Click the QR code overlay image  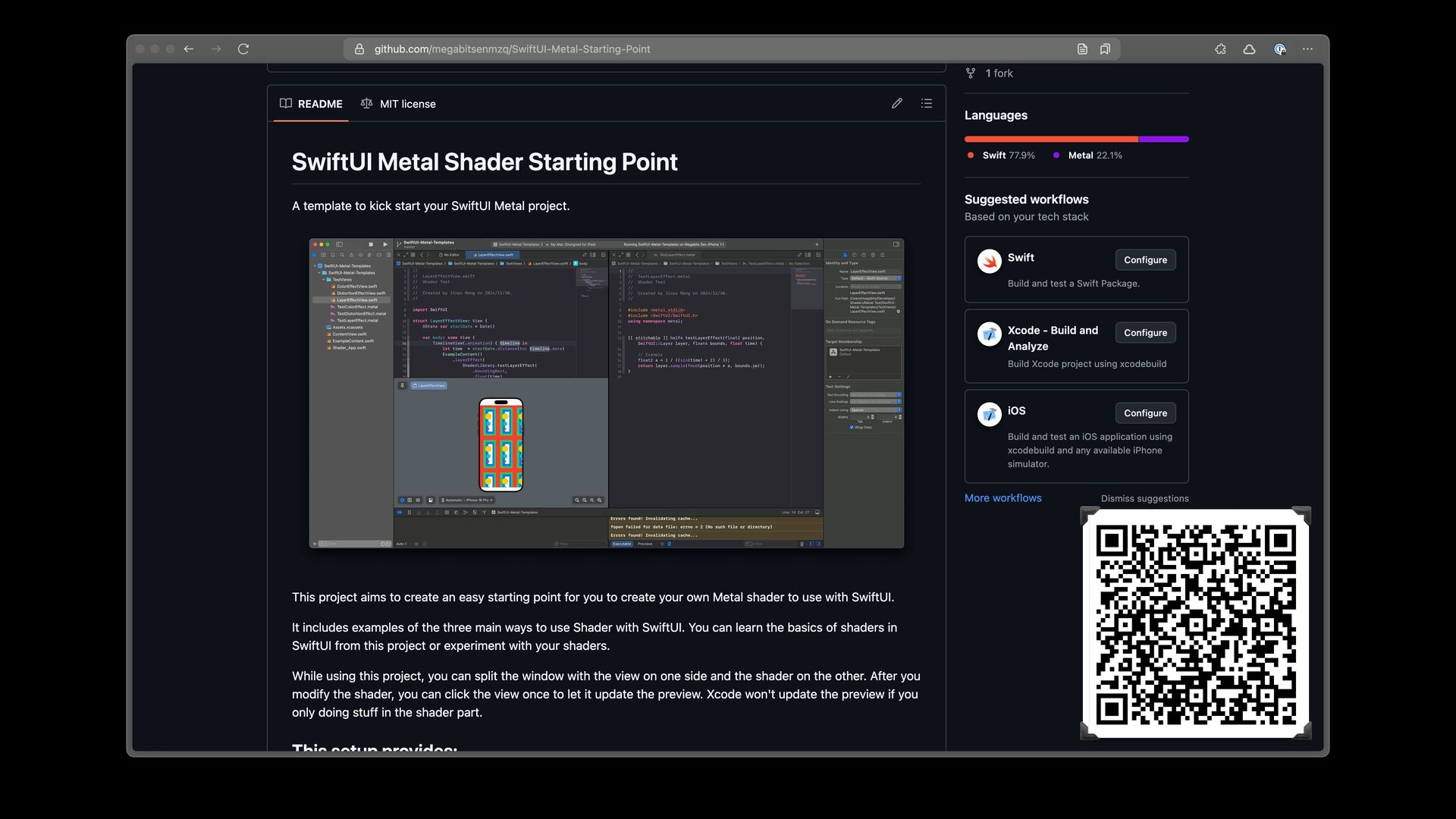1196,623
